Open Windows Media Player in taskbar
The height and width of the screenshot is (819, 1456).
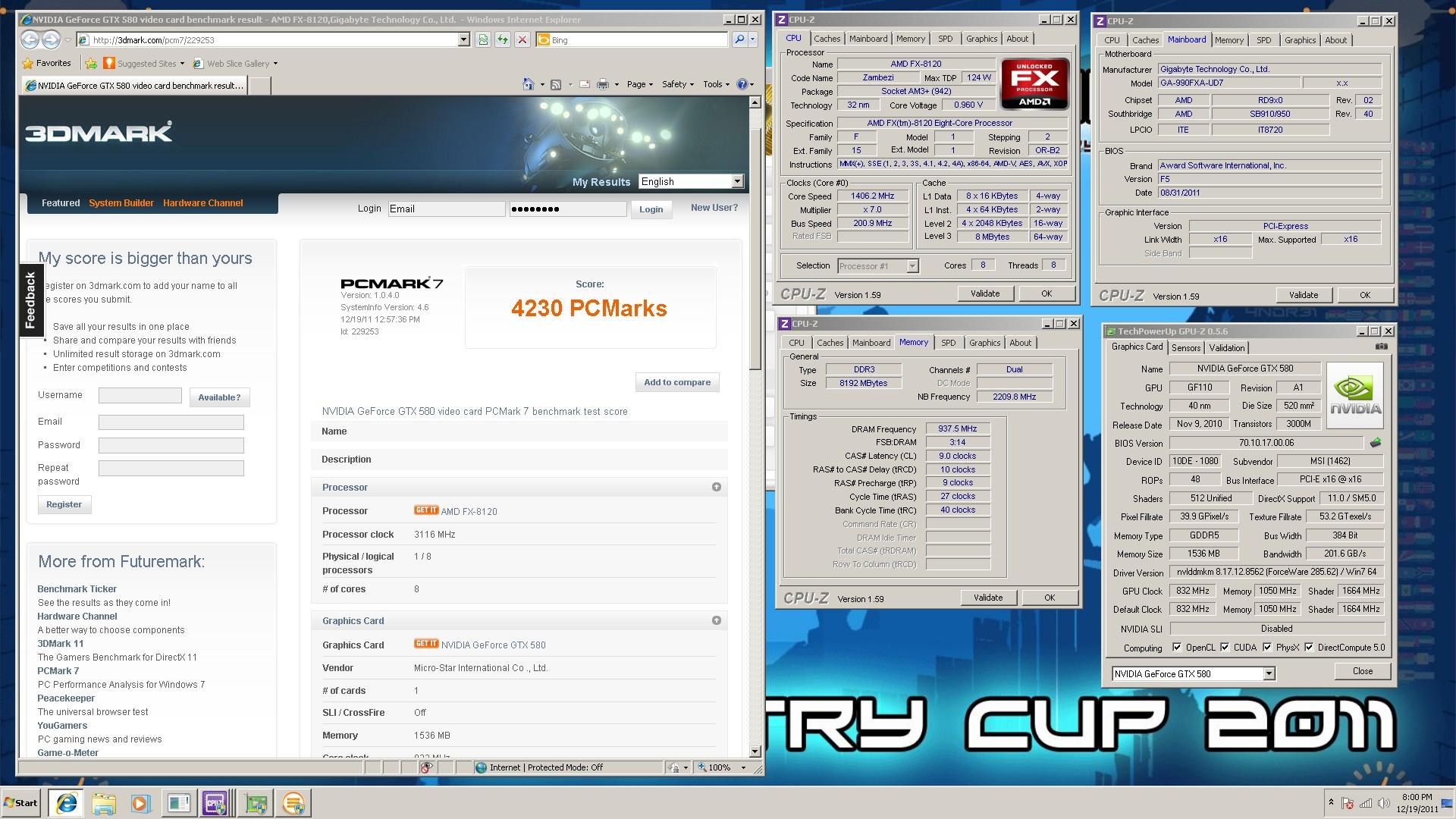pos(141,803)
